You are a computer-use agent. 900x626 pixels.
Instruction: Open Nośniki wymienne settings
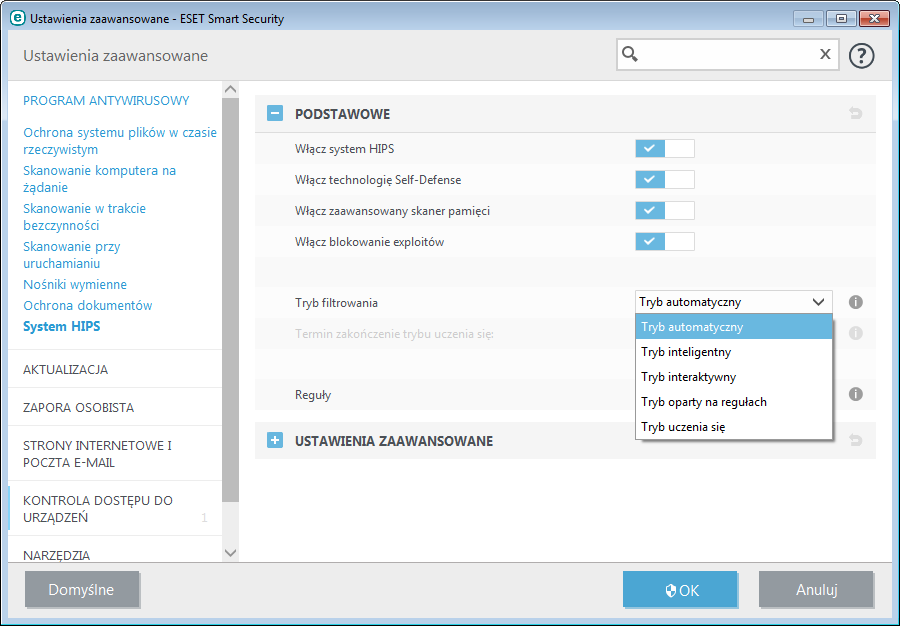(75, 285)
